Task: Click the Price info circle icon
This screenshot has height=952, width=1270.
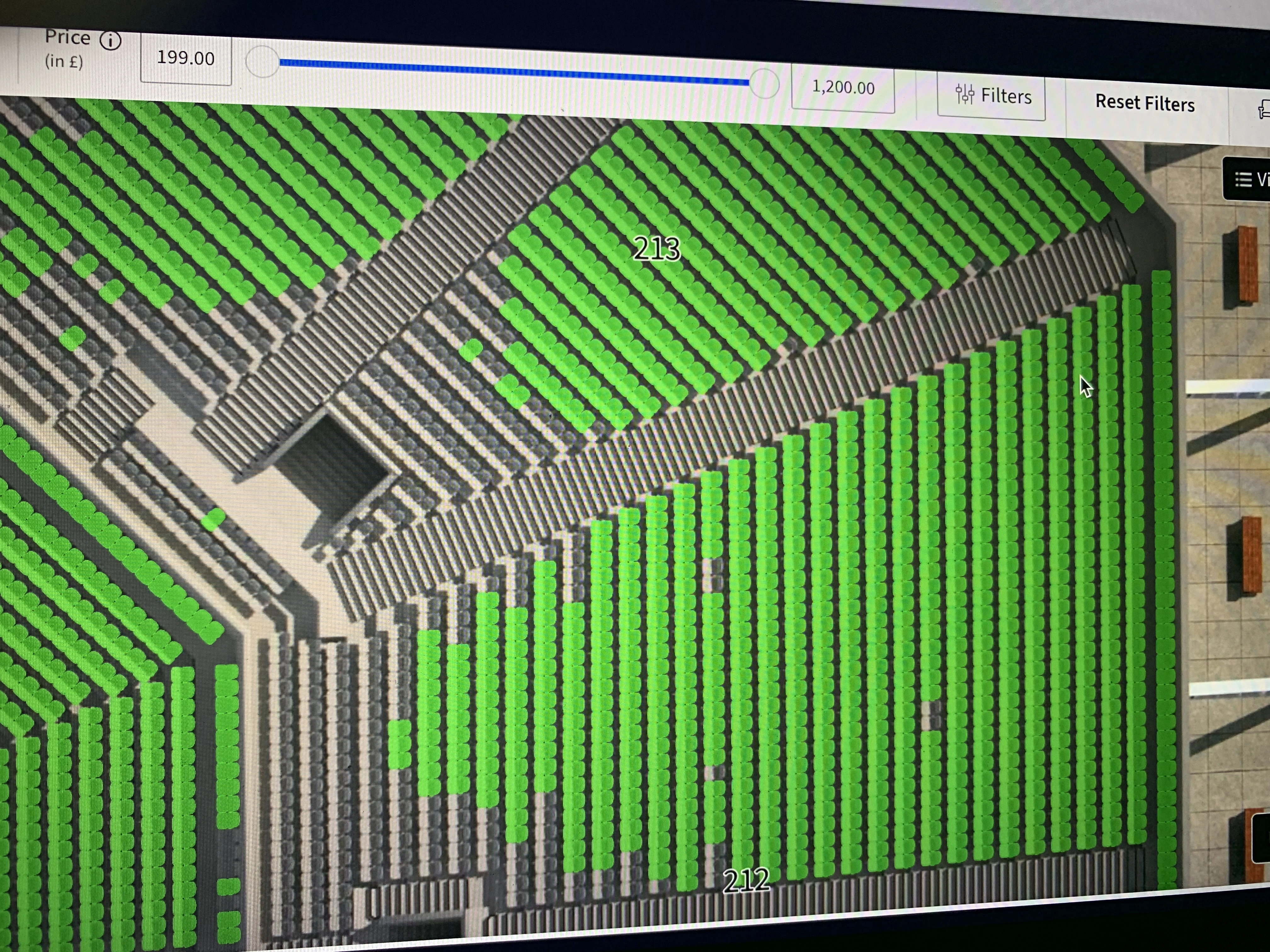Action: [x=110, y=41]
